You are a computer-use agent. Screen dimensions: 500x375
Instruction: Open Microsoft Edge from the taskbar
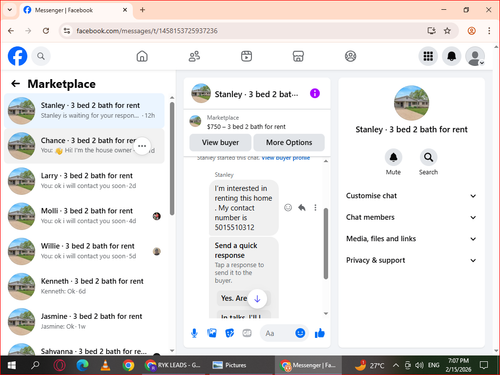tap(82, 365)
